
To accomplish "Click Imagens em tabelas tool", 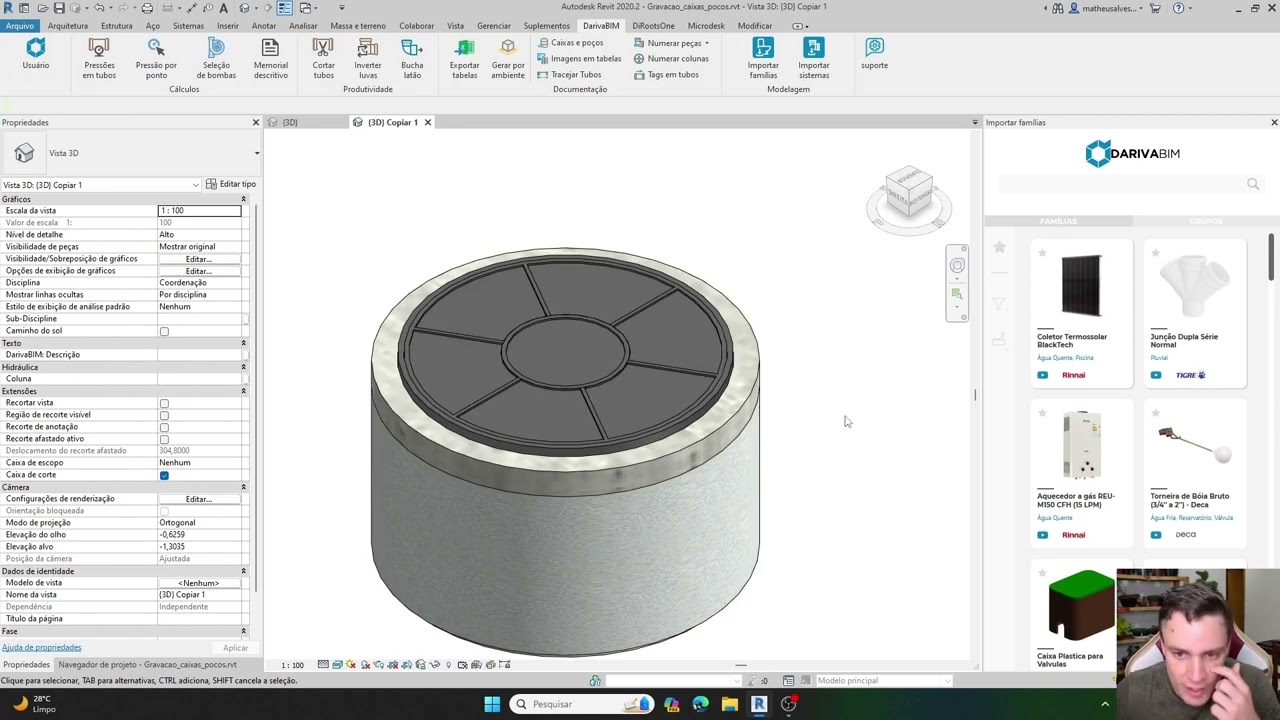I will point(579,58).
